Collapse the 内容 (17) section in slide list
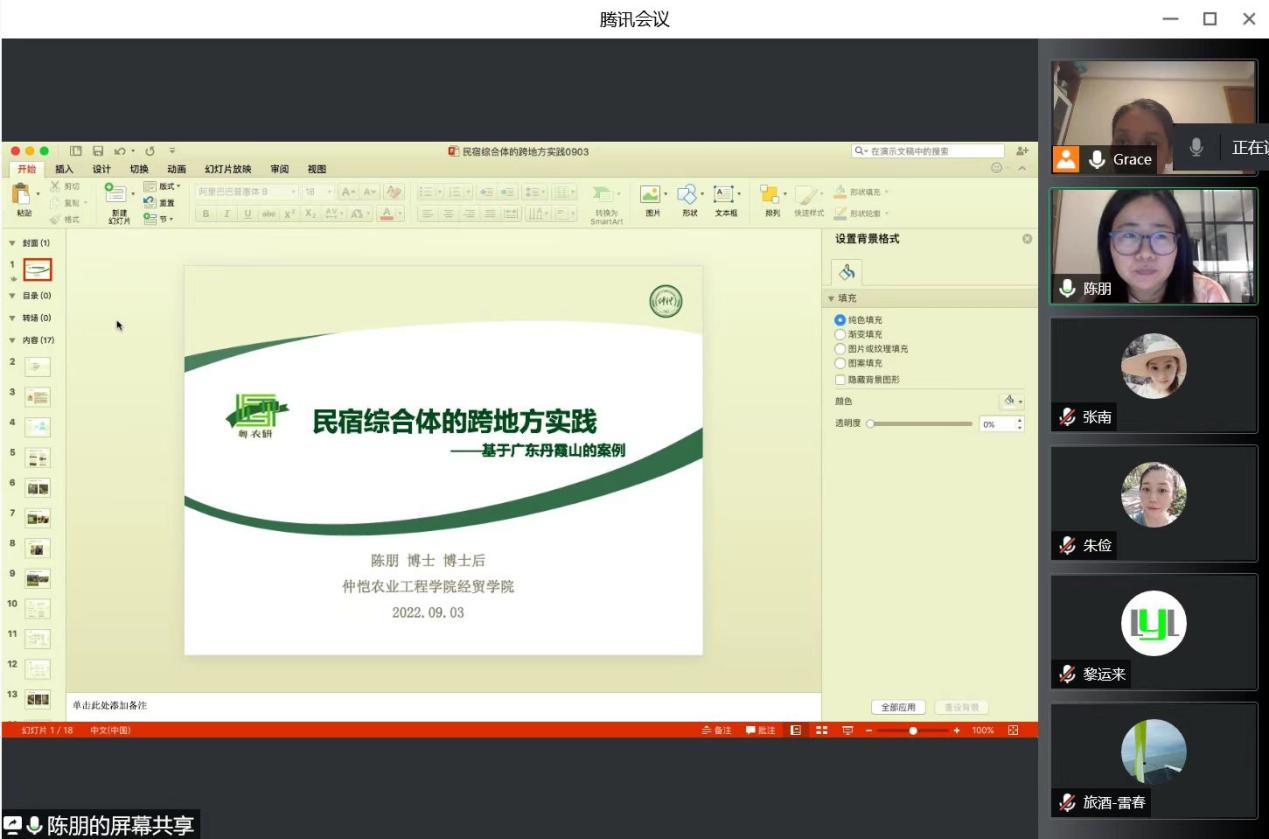Screen dimensions: 1269x839 pyautogui.click(x=12, y=340)
